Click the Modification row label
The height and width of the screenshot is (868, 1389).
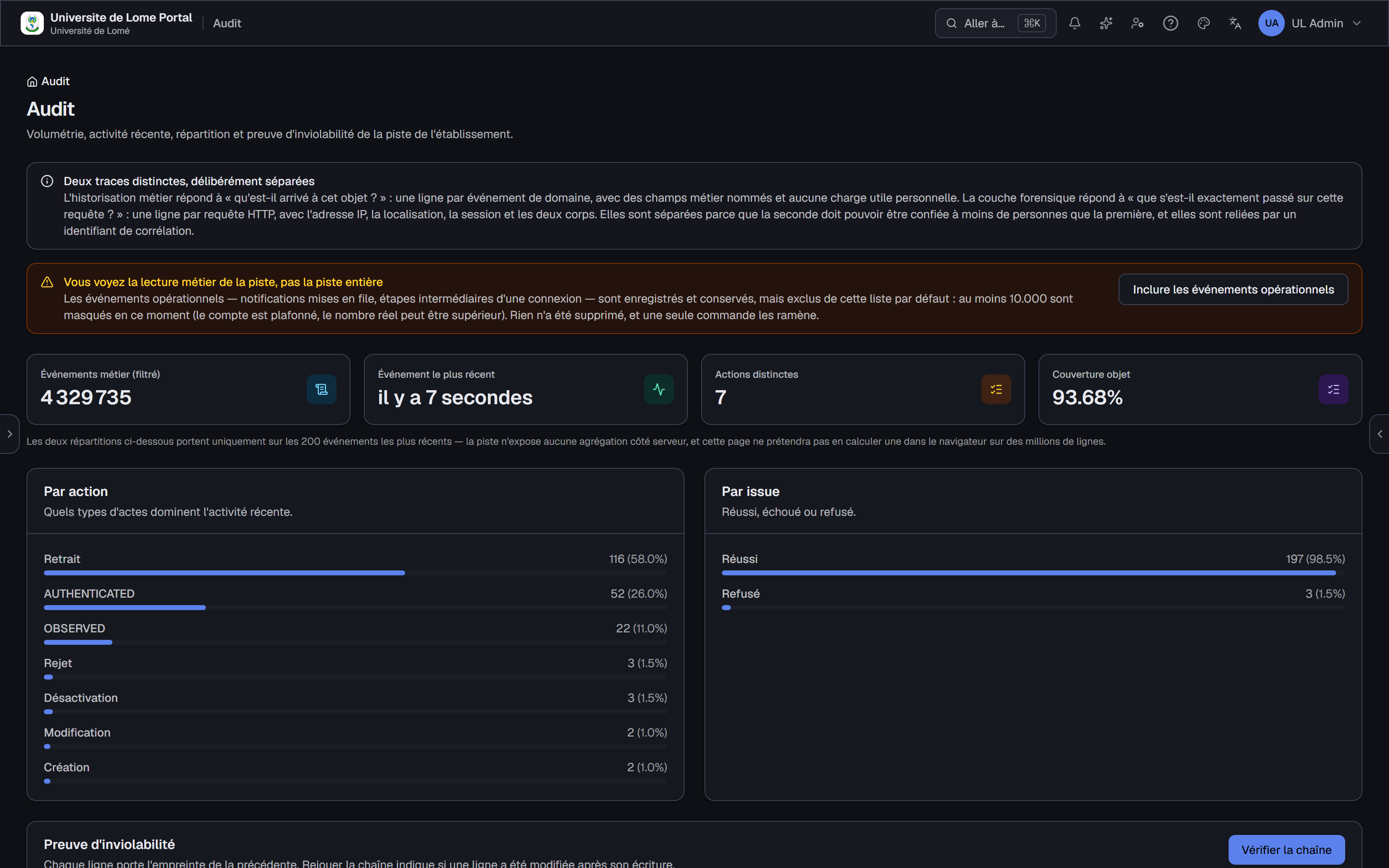(77, 732)
